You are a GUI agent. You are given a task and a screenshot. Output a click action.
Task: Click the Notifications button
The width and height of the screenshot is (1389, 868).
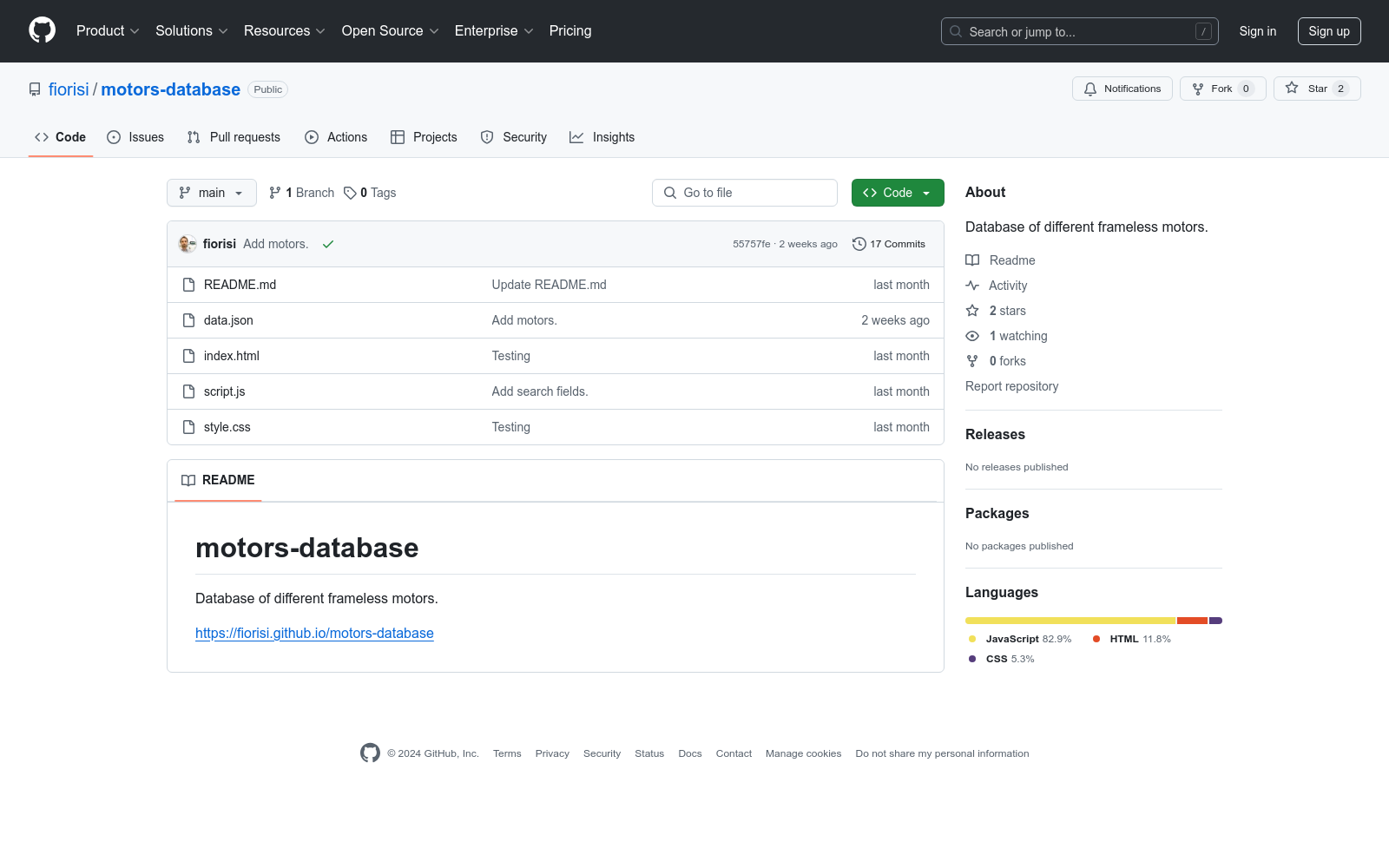pos(1122,89)
